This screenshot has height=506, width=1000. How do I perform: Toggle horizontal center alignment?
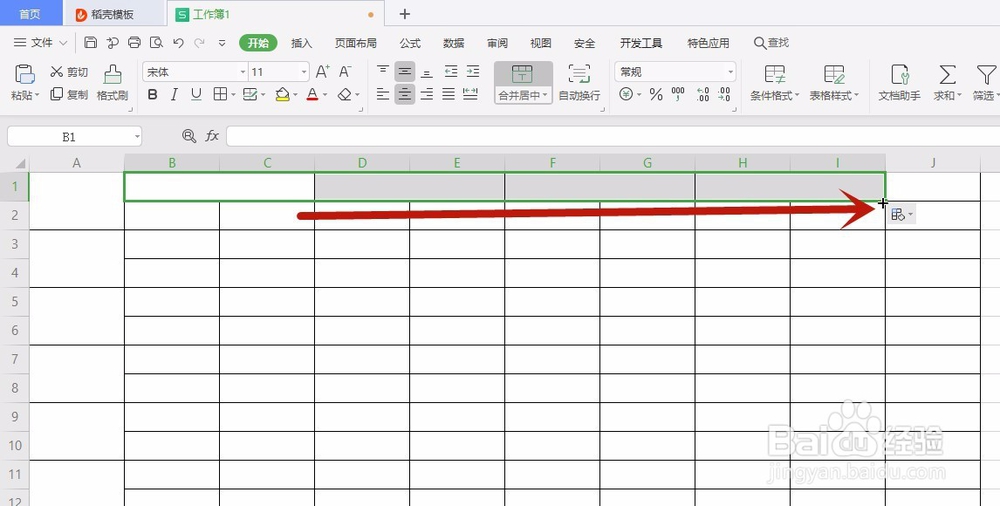click(405, 94)
